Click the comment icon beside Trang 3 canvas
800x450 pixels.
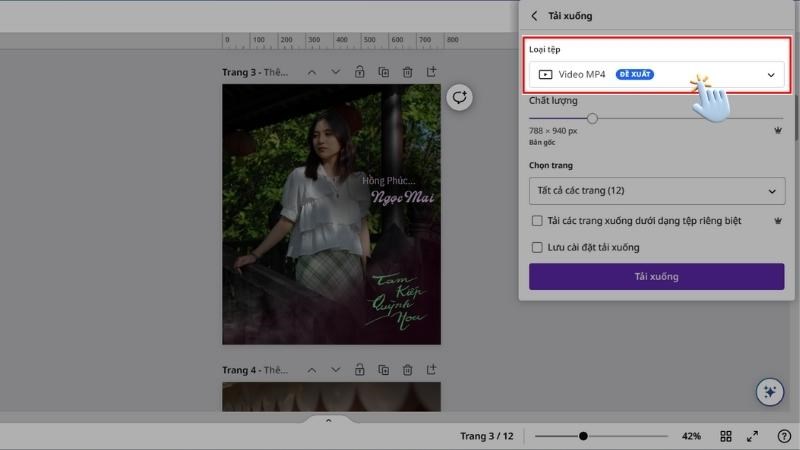(x=459, y=97)
